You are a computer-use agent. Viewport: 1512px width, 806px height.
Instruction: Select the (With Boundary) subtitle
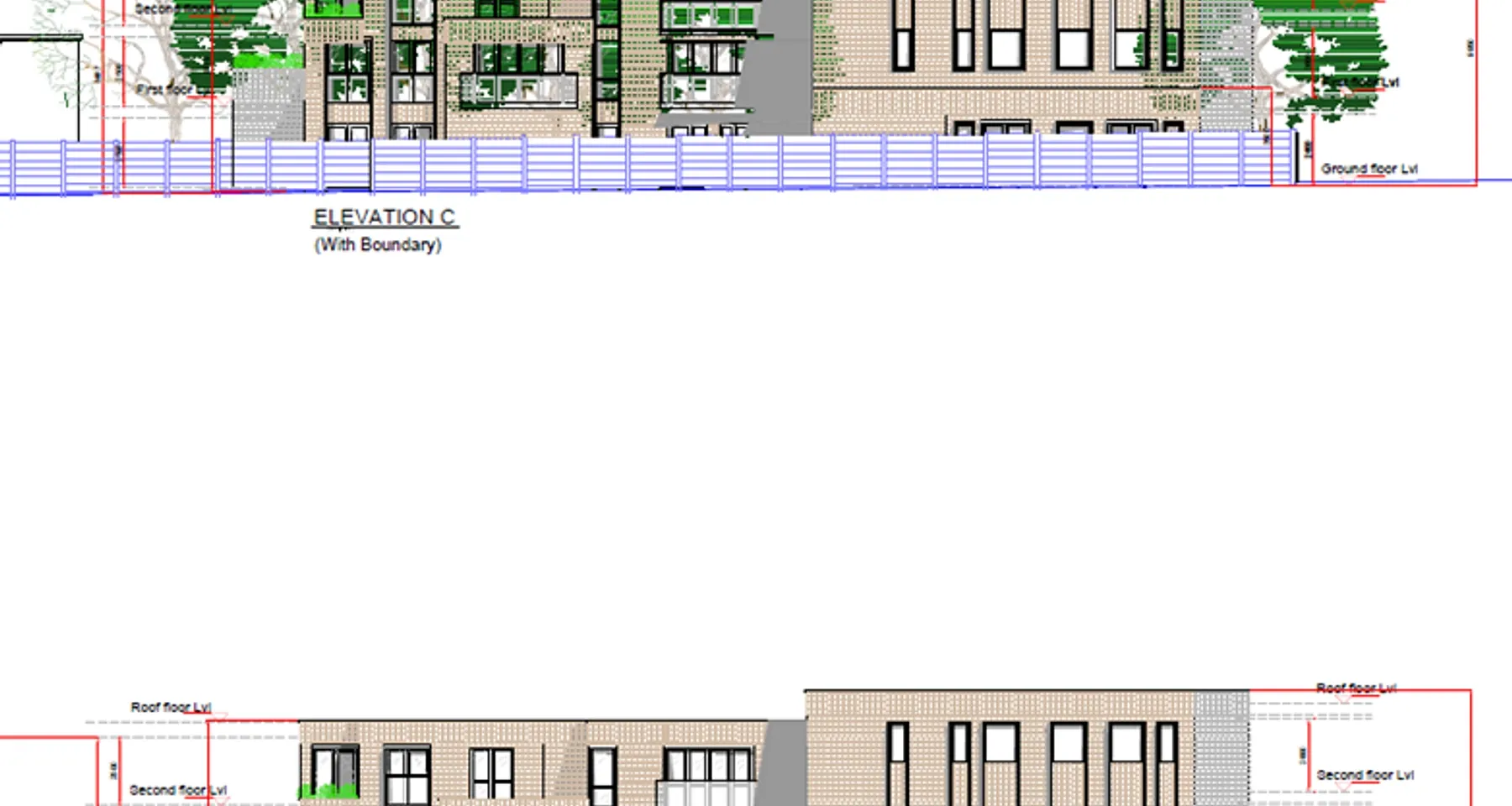377,245
